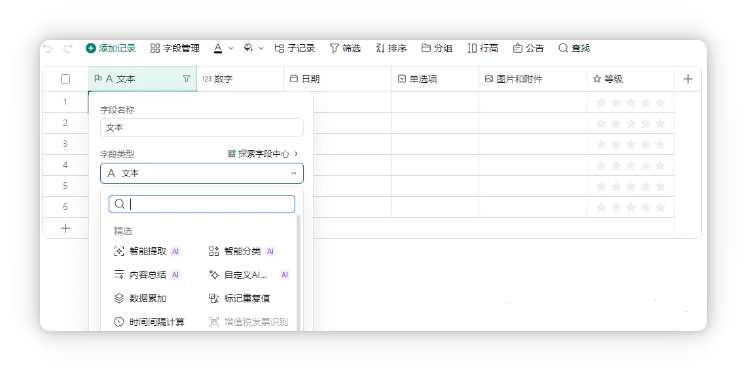Collapse the 字段类型 文本 dropdown
Viewport: 747px width, 371px height.
202,173
